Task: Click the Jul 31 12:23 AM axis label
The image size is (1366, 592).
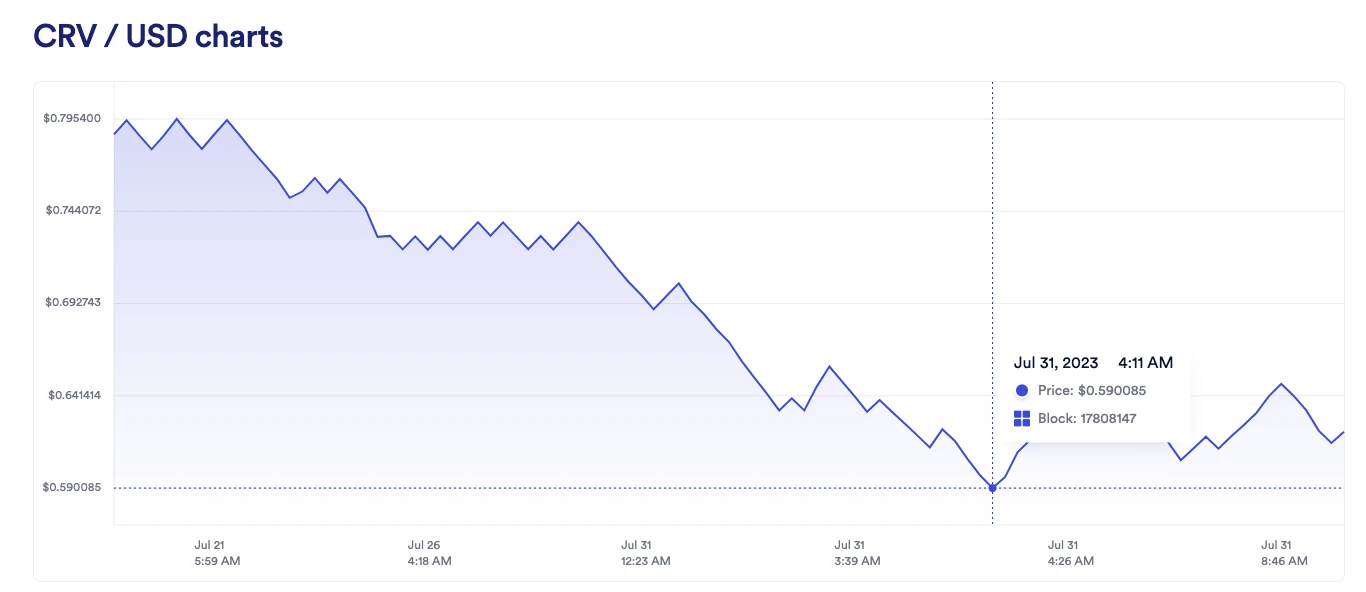Action: coord(644,553)
